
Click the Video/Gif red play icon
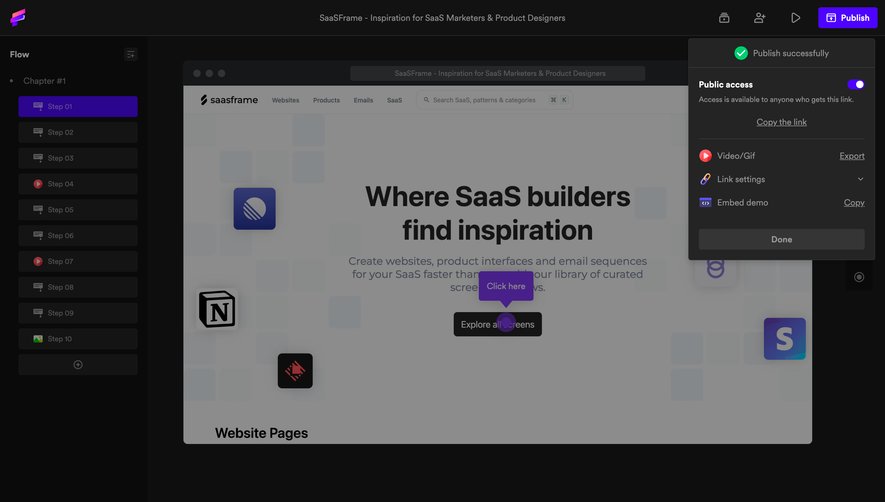705,156
